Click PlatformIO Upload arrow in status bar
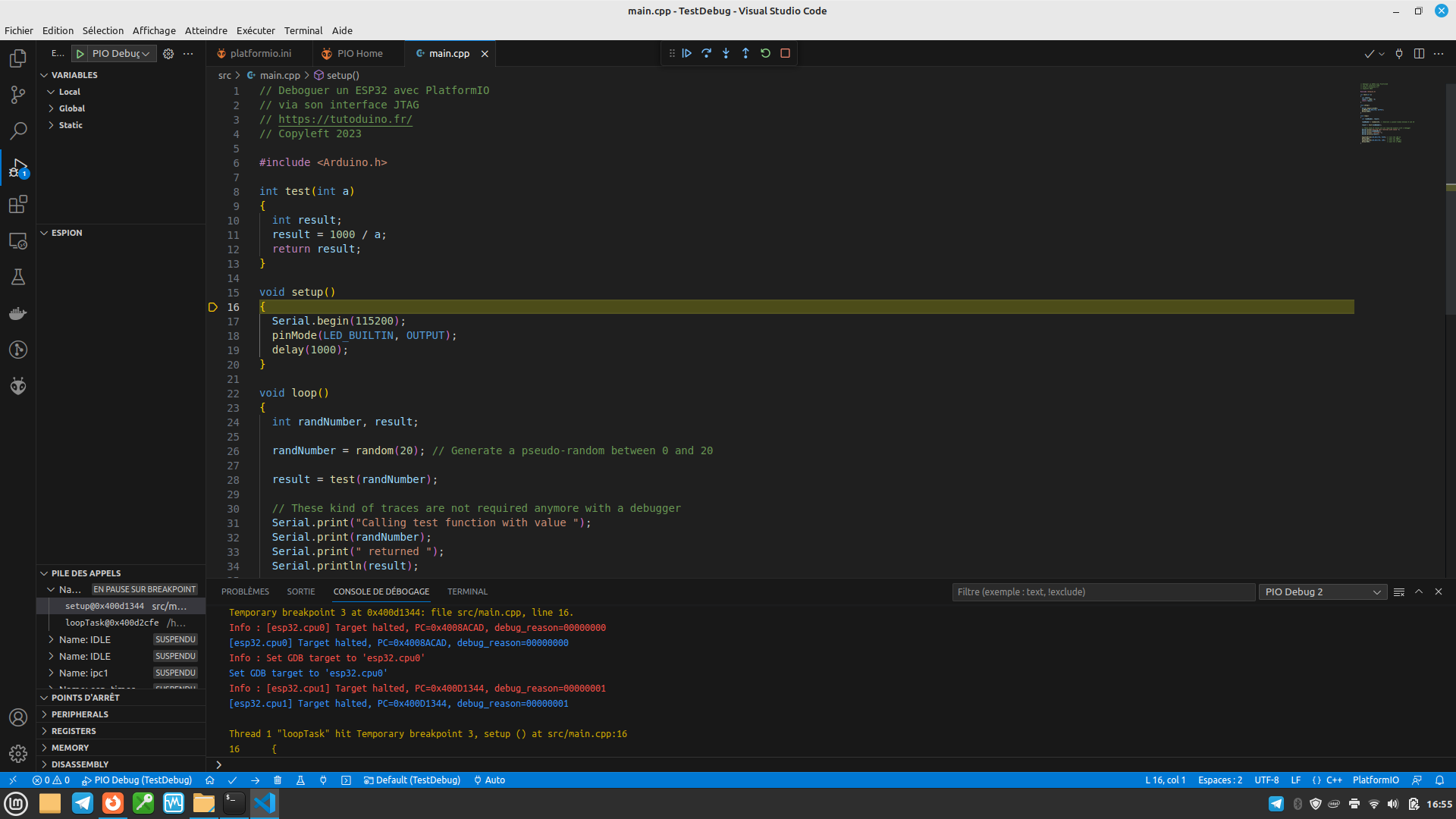This screenshot has height=819, width=1456. (256, 780)
